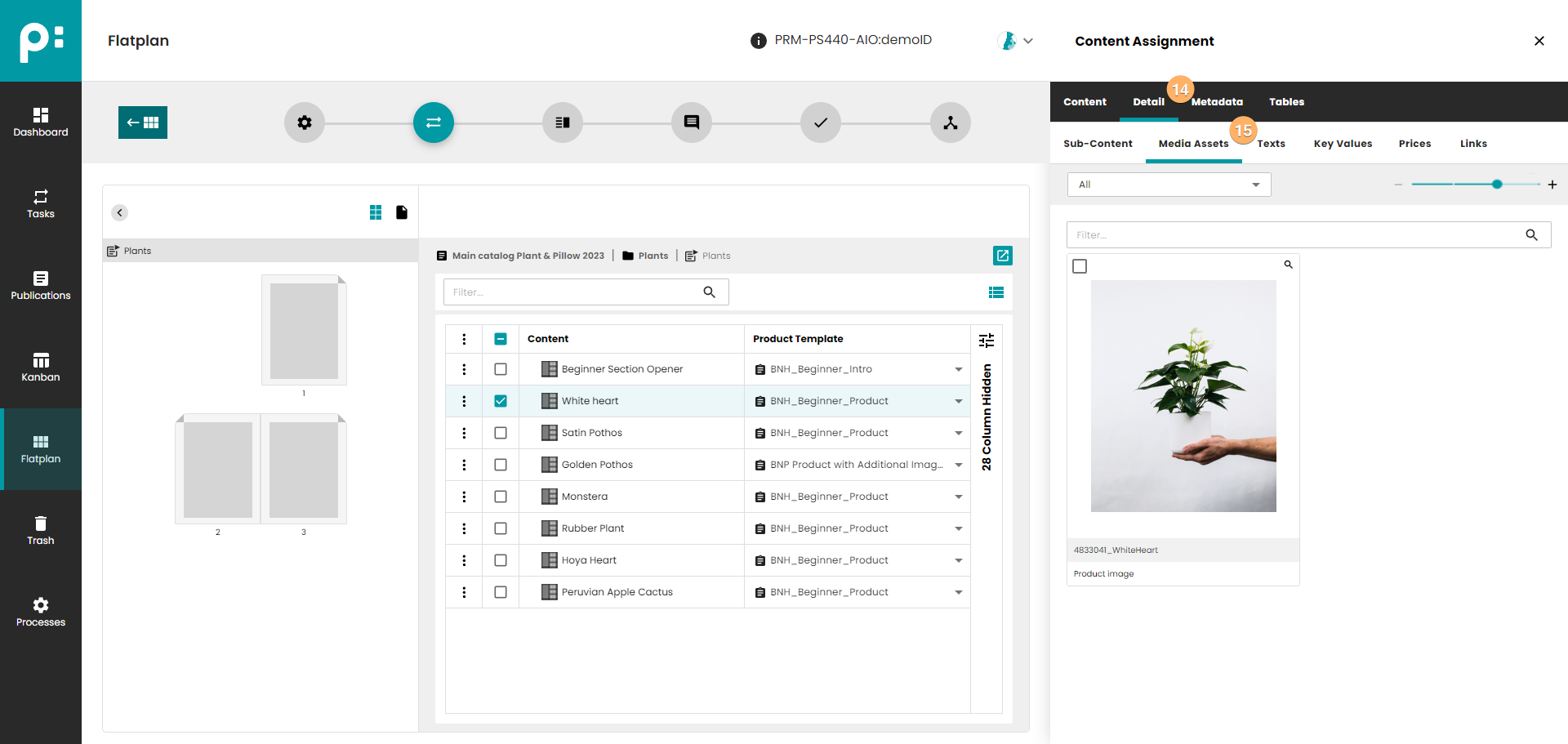The image size is (1568, 744).
Task: Zoom the WhiteHeart image with magnifier icon
Action: (1288, 265)
